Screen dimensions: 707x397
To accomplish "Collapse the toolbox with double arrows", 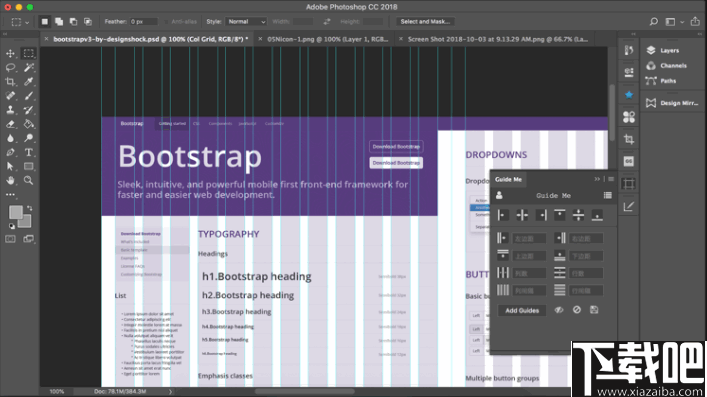I will 5,33.
